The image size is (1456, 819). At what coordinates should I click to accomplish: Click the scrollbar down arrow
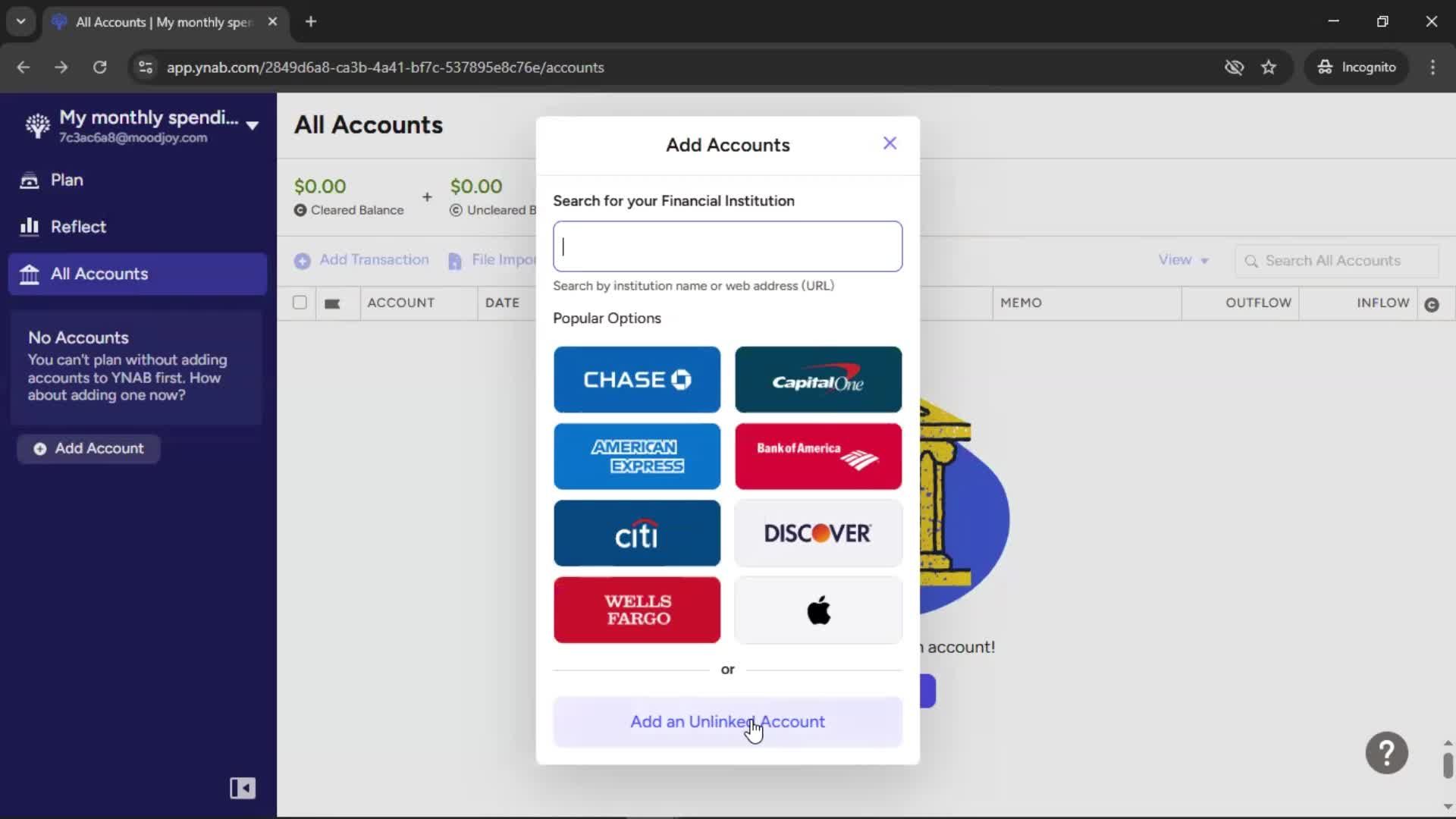(x=1448, y=807)
